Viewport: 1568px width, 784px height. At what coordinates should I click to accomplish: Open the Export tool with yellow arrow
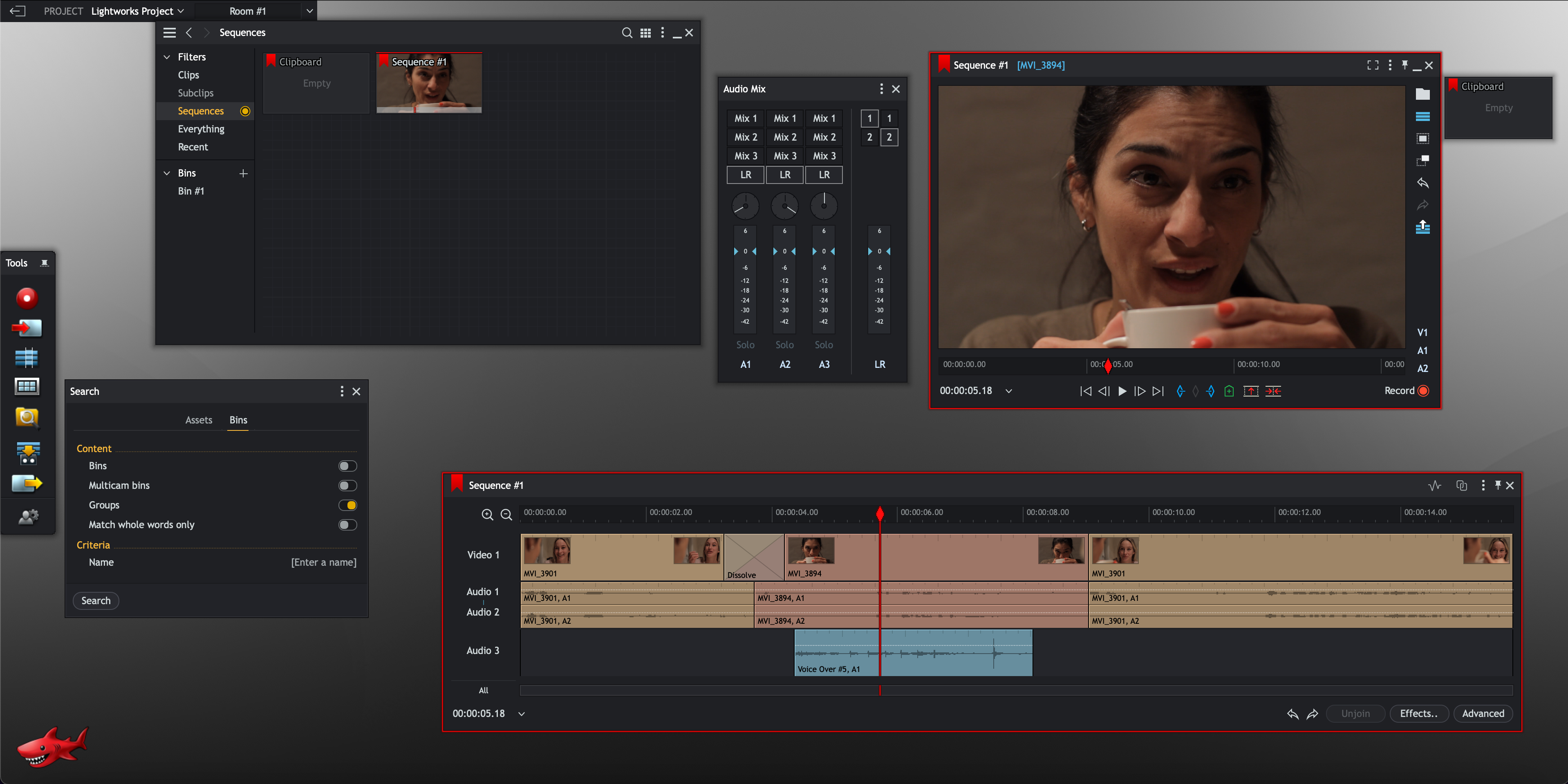pyautogui.click(x=27, y=483)
